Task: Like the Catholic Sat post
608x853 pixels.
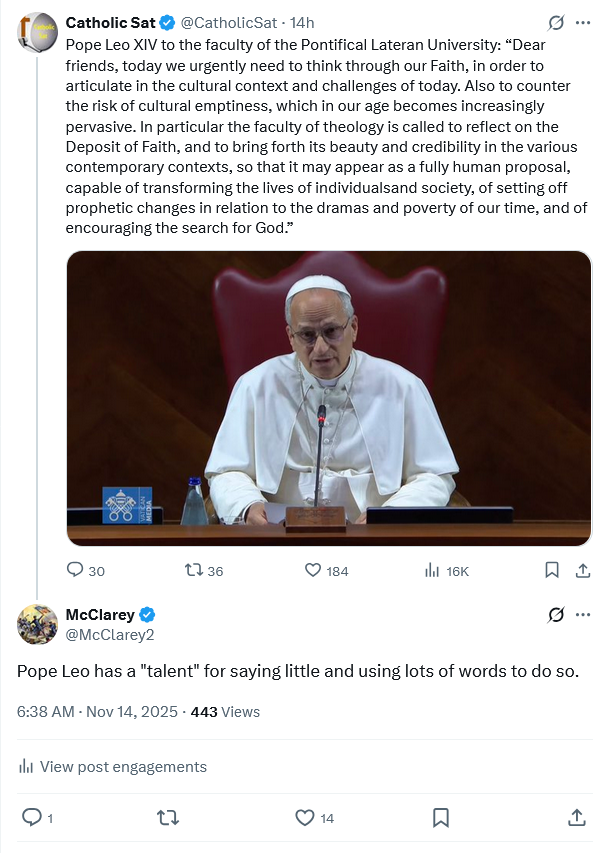Action: tap(313, 570)
